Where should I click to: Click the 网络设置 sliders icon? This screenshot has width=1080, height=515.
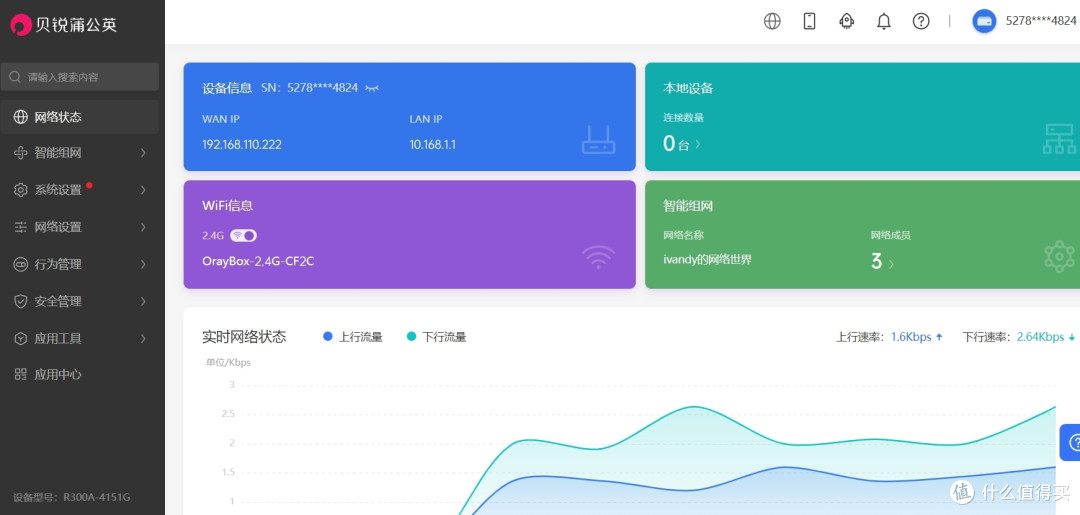click(x=21, y=227)
